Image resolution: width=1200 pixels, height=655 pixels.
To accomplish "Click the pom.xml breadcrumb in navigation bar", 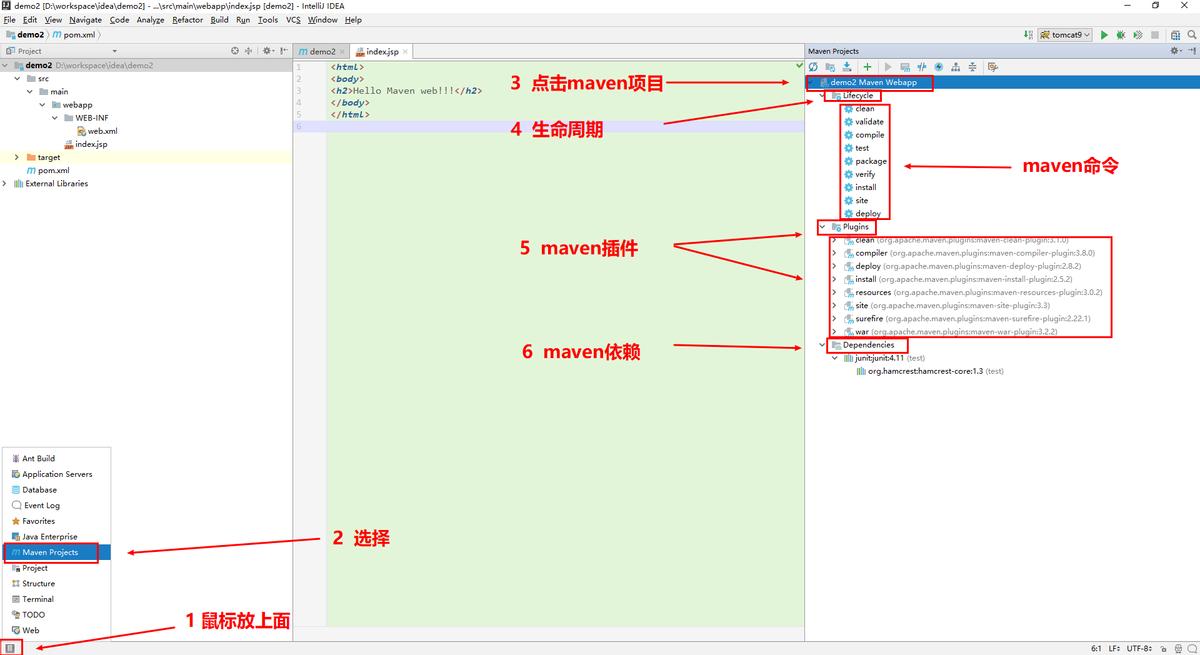I will [x=79, y=35].
